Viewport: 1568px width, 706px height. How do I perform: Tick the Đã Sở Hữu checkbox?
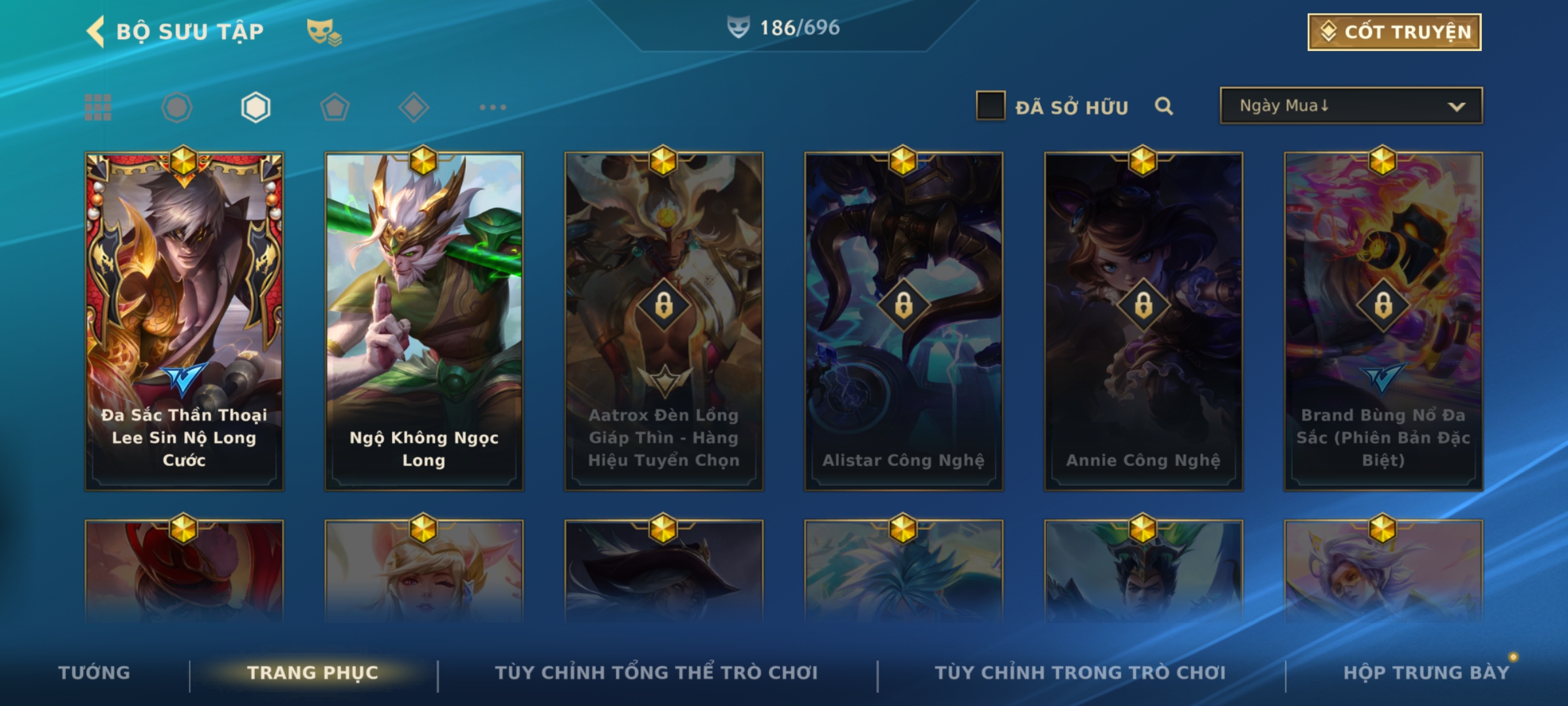(990, 106)
